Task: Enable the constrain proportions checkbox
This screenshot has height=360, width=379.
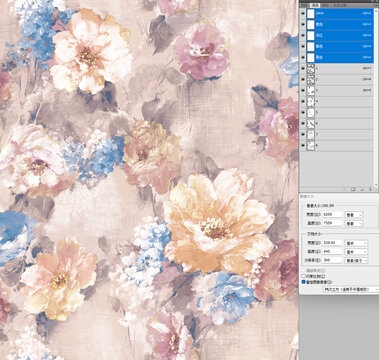Action: (304, 276)
